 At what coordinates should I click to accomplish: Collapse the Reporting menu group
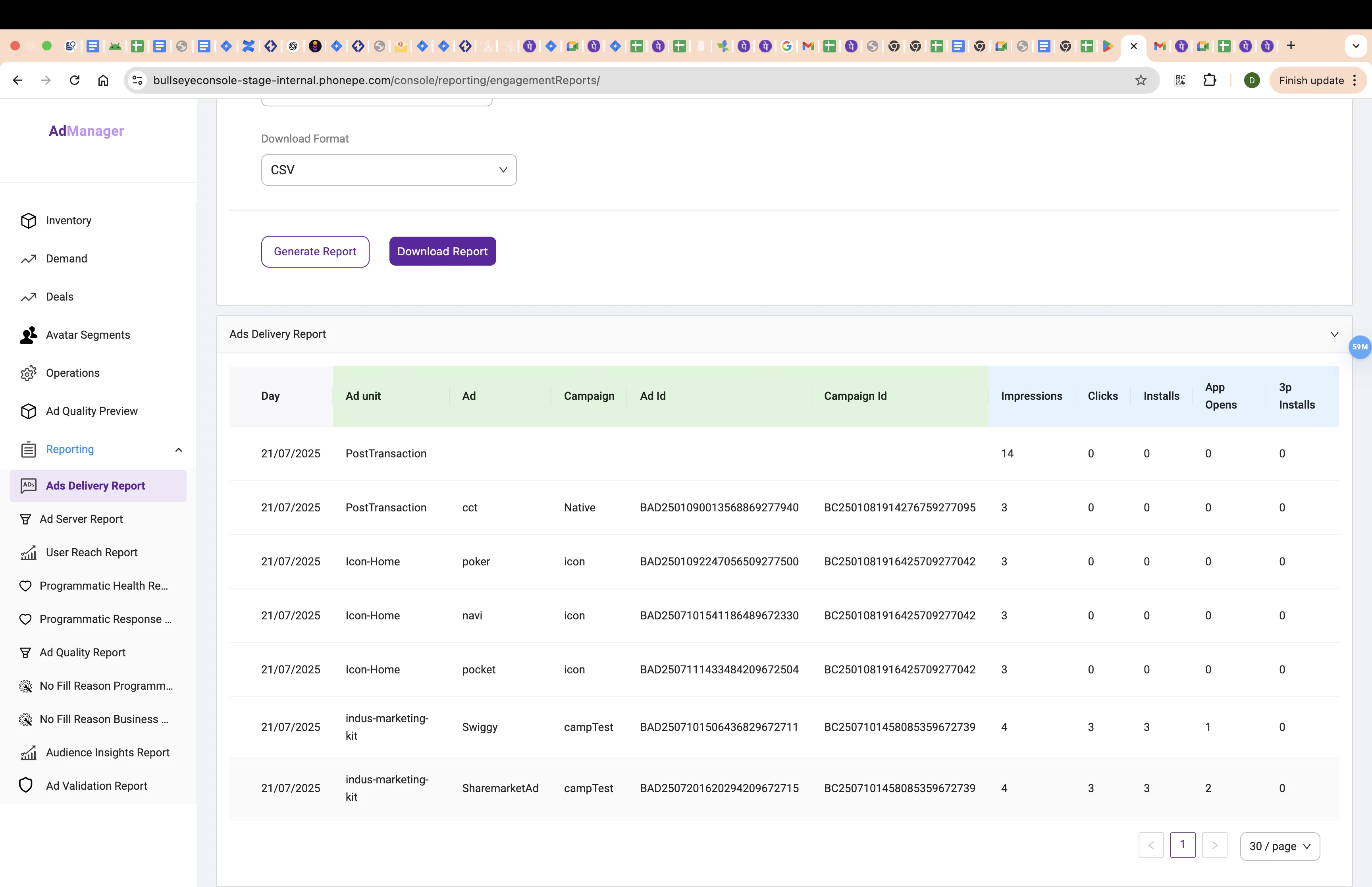[x=179, y=450]
